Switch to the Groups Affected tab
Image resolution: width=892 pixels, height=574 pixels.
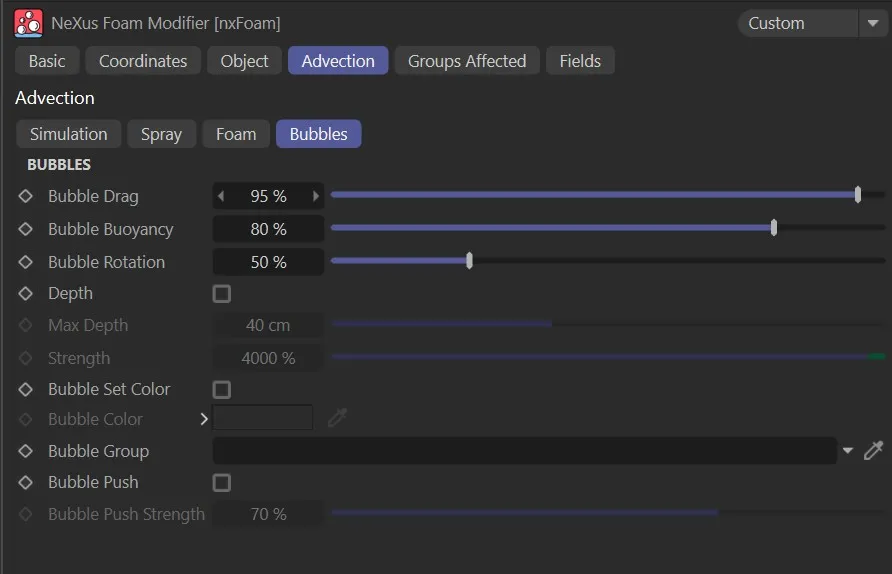click(466, 61)
